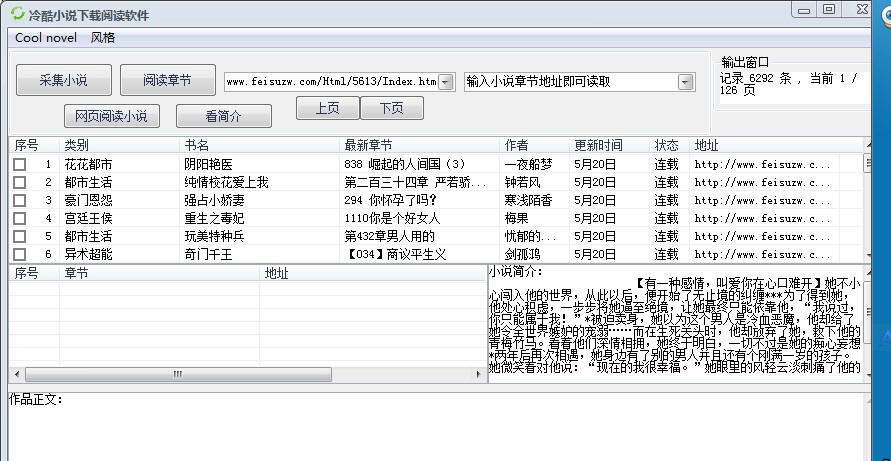Viewport: 891px width, 461px height.
Task: Click the category cell 花花都市
Action: click(88, 165)
